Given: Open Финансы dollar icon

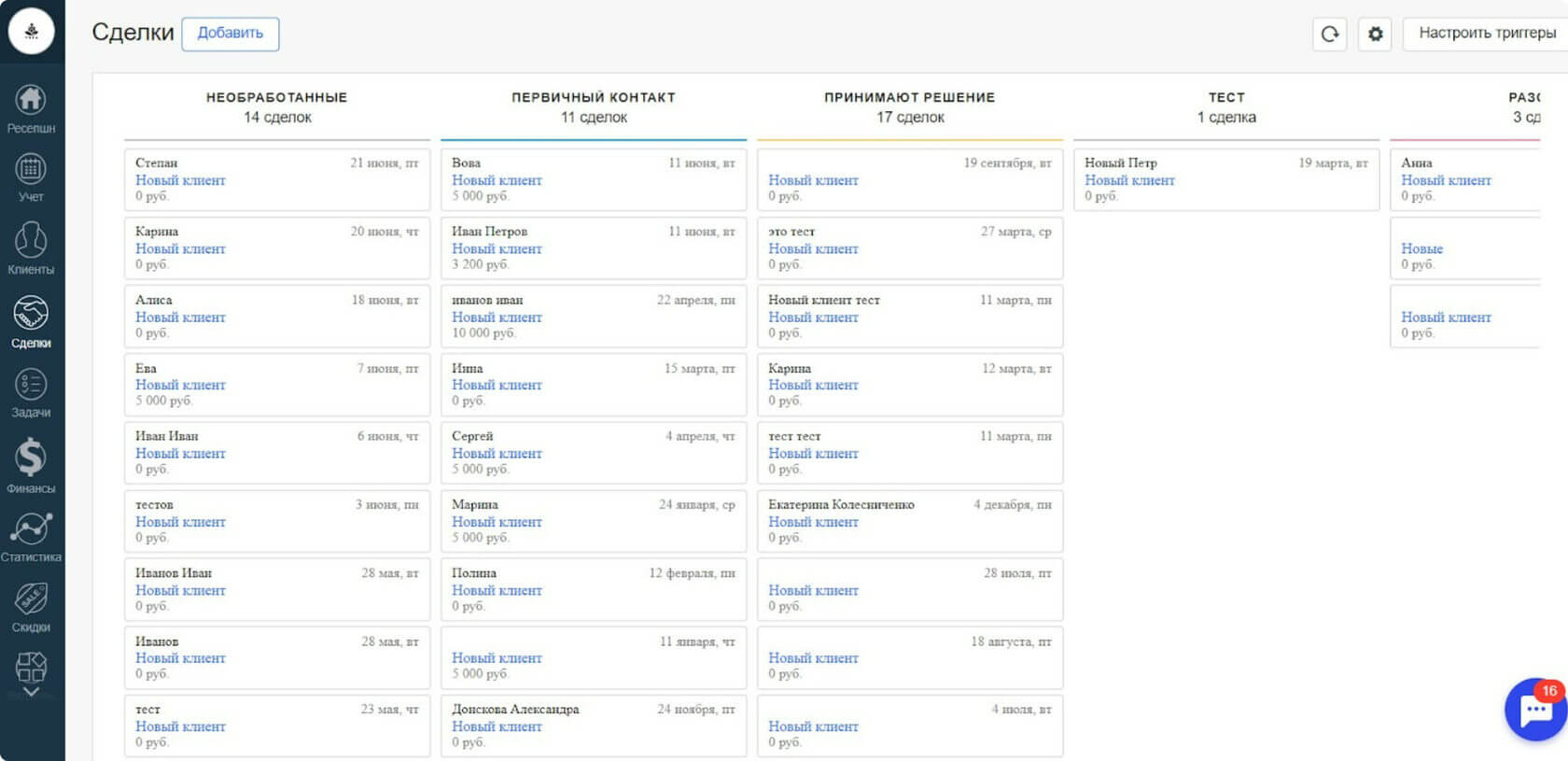Looking at the screenshot, I should (31, 458).
